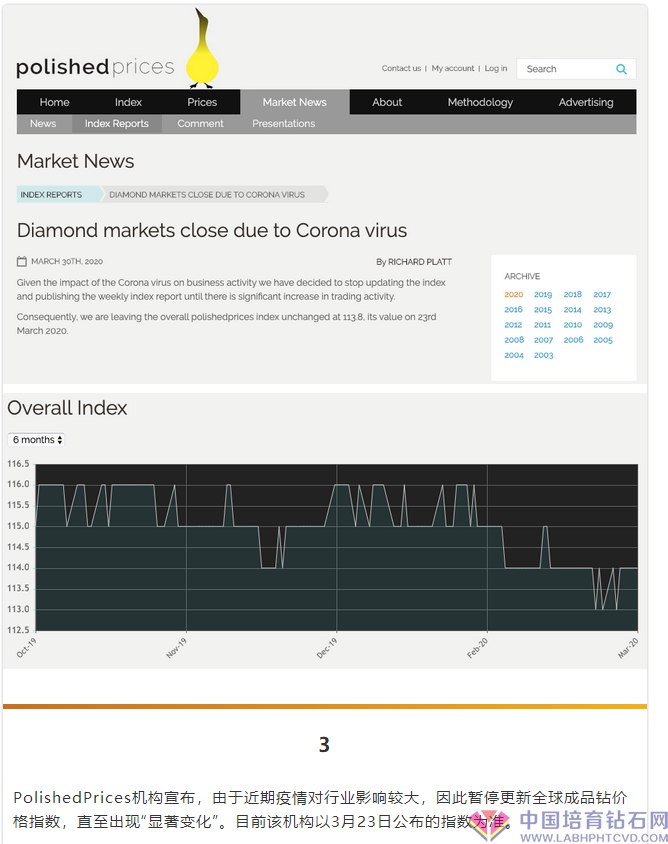Image resolution: width=668 pixels, height=844 pixels.
Task: Open the 2012 archive link
Action: [514, 325]
